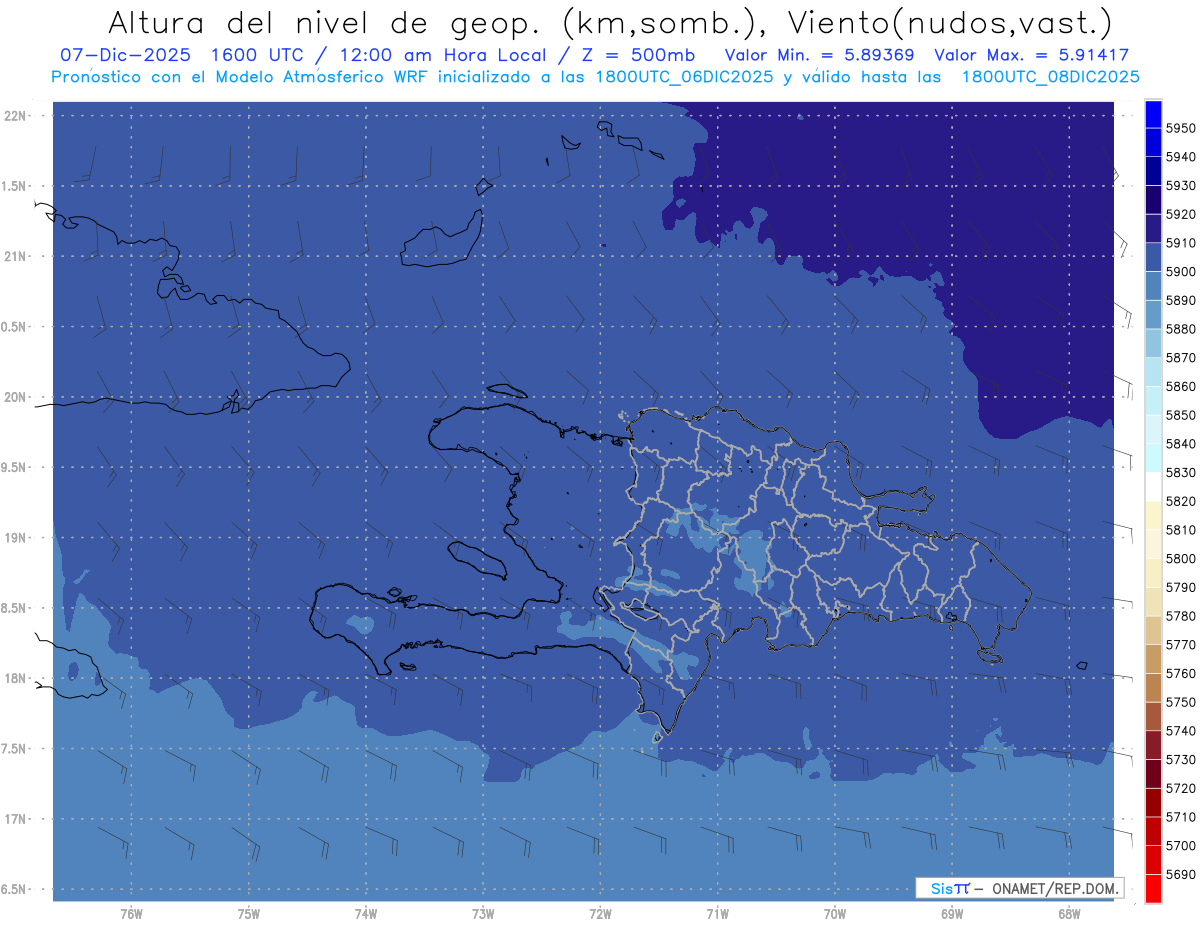The image size is (1200, 927).
Task: Click the '5950' colorbar value
Action: [1179, 128]
